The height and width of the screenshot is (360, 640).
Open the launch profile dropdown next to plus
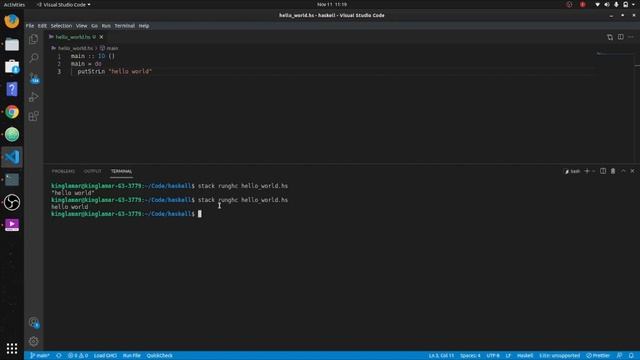click(x=593, y=171)
